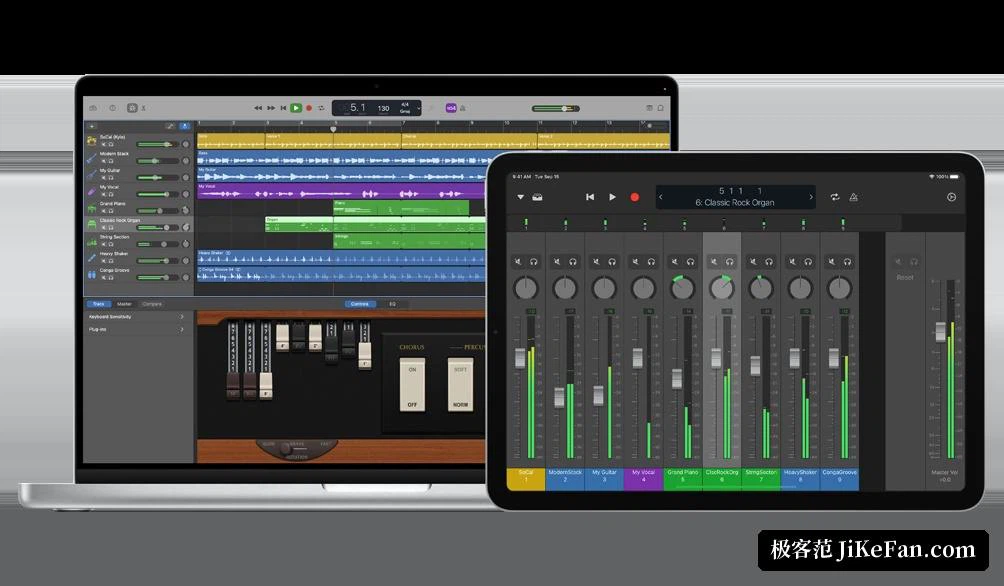Mute channel 1 SoCal on the iPad mixer
Screen dimensions: 1004x586
tap(518, 261)
